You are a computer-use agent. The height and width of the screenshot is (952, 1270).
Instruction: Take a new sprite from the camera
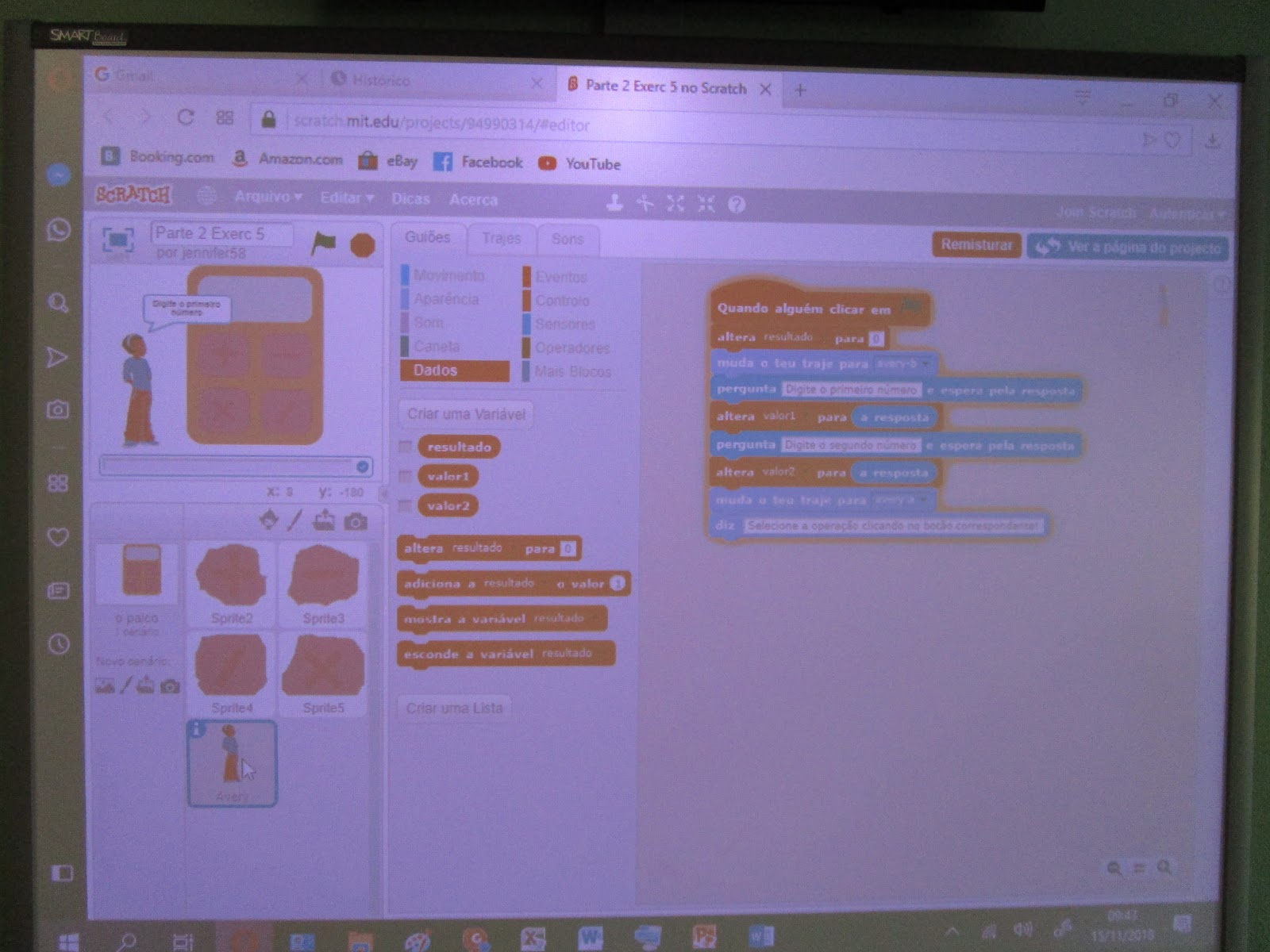click(356, 521)
